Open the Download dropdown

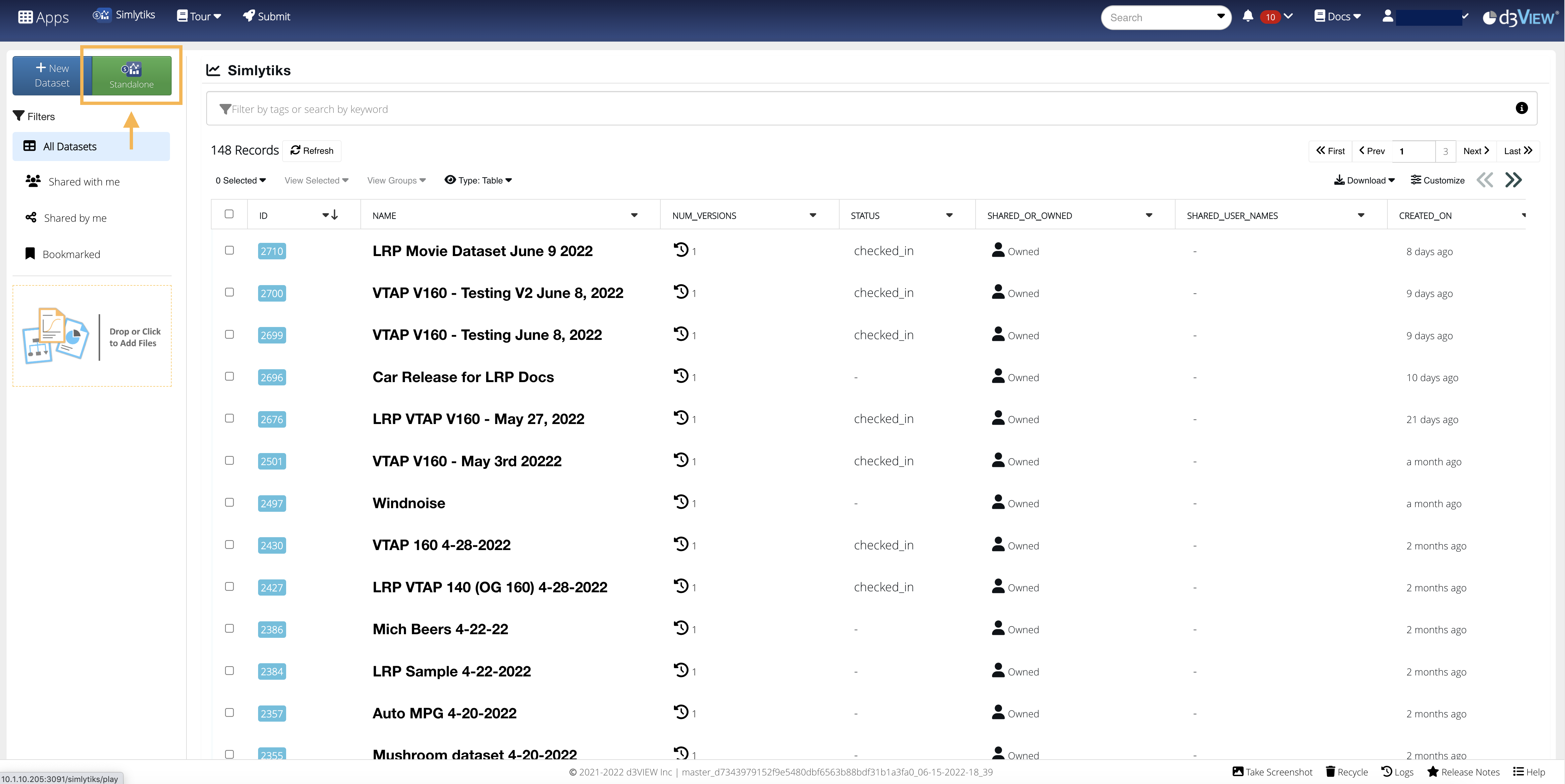coord(1364,180)
